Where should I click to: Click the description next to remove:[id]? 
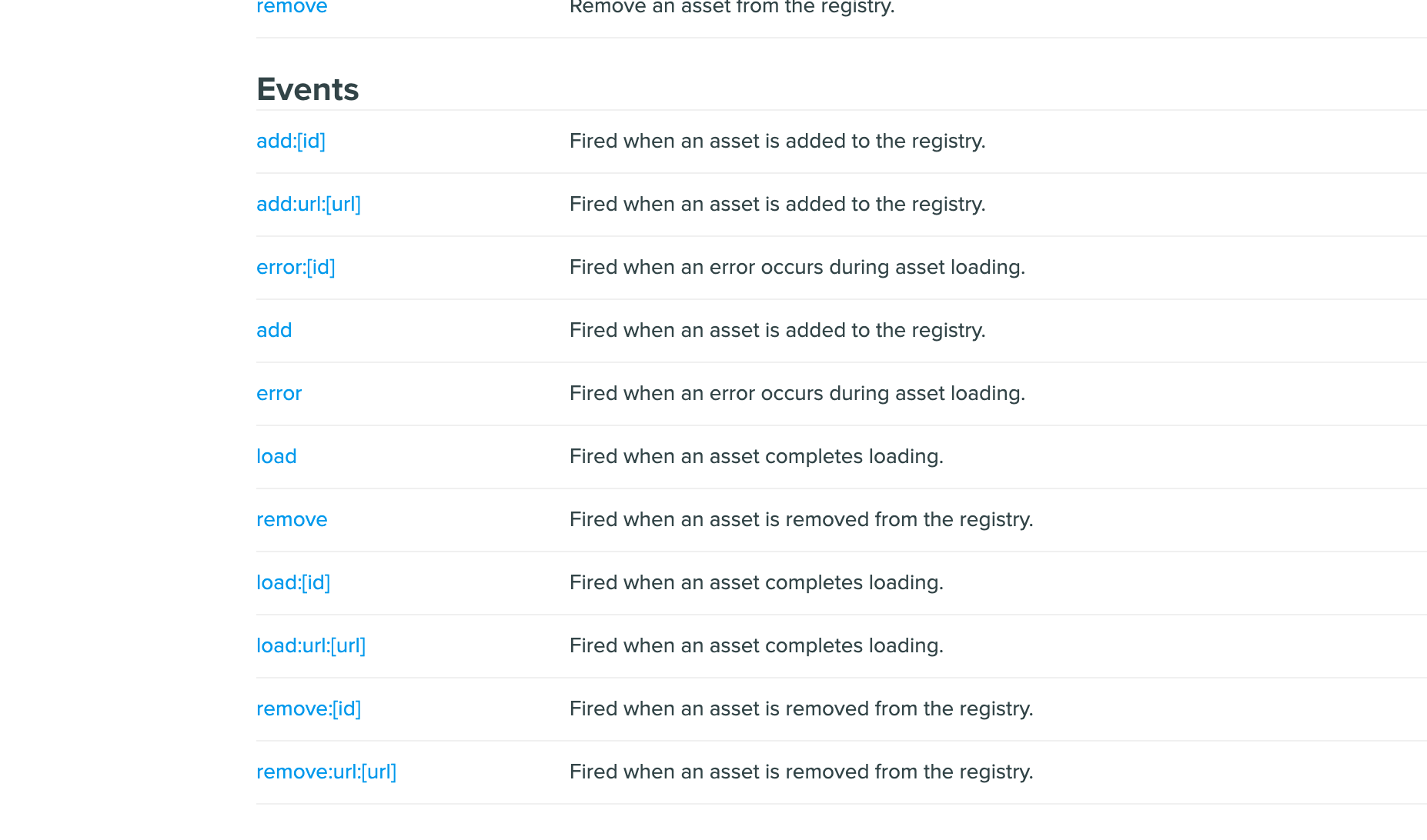click(801, 709)
